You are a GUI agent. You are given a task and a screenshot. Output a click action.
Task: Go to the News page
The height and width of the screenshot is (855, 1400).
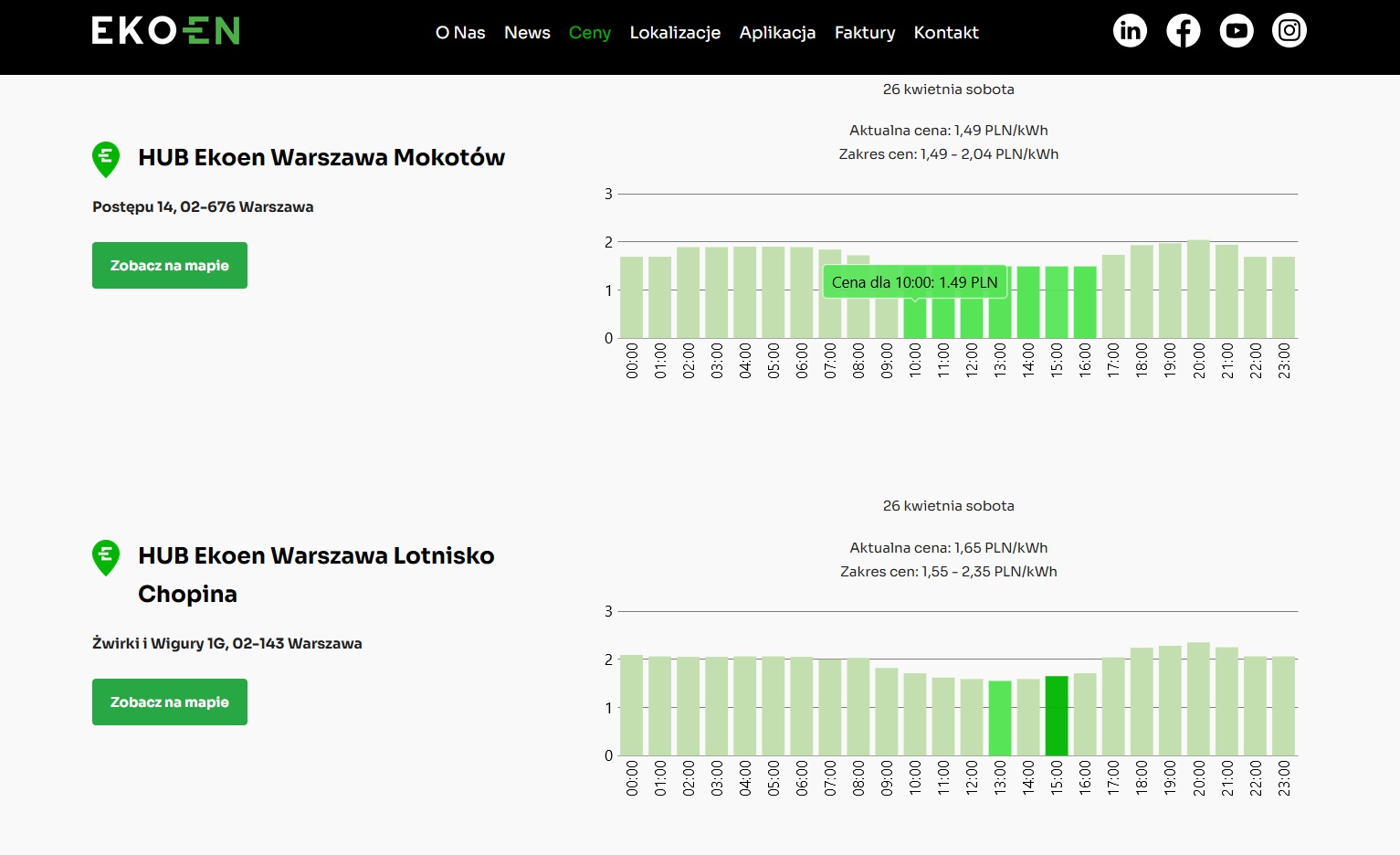(527, 33)
